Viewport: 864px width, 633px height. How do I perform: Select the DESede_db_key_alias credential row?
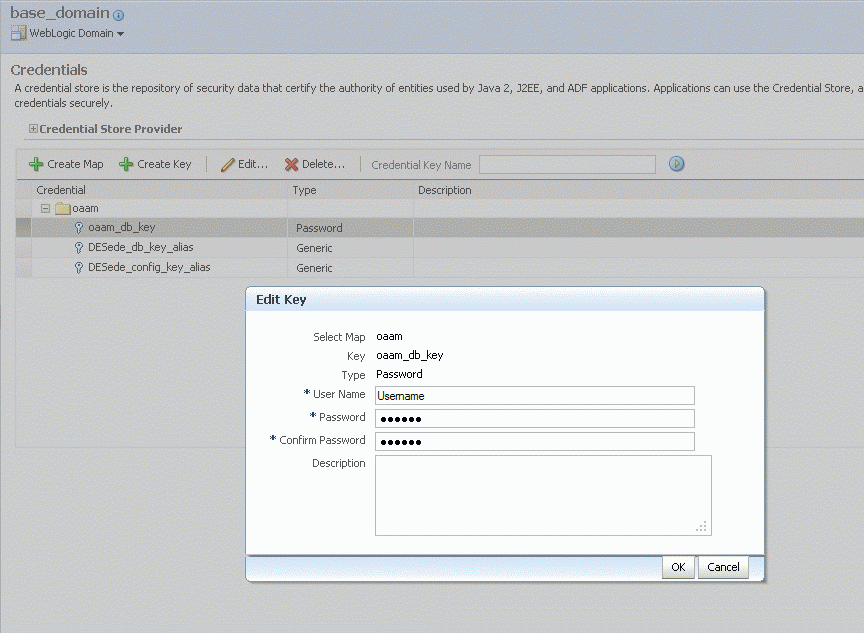(440, 247)
